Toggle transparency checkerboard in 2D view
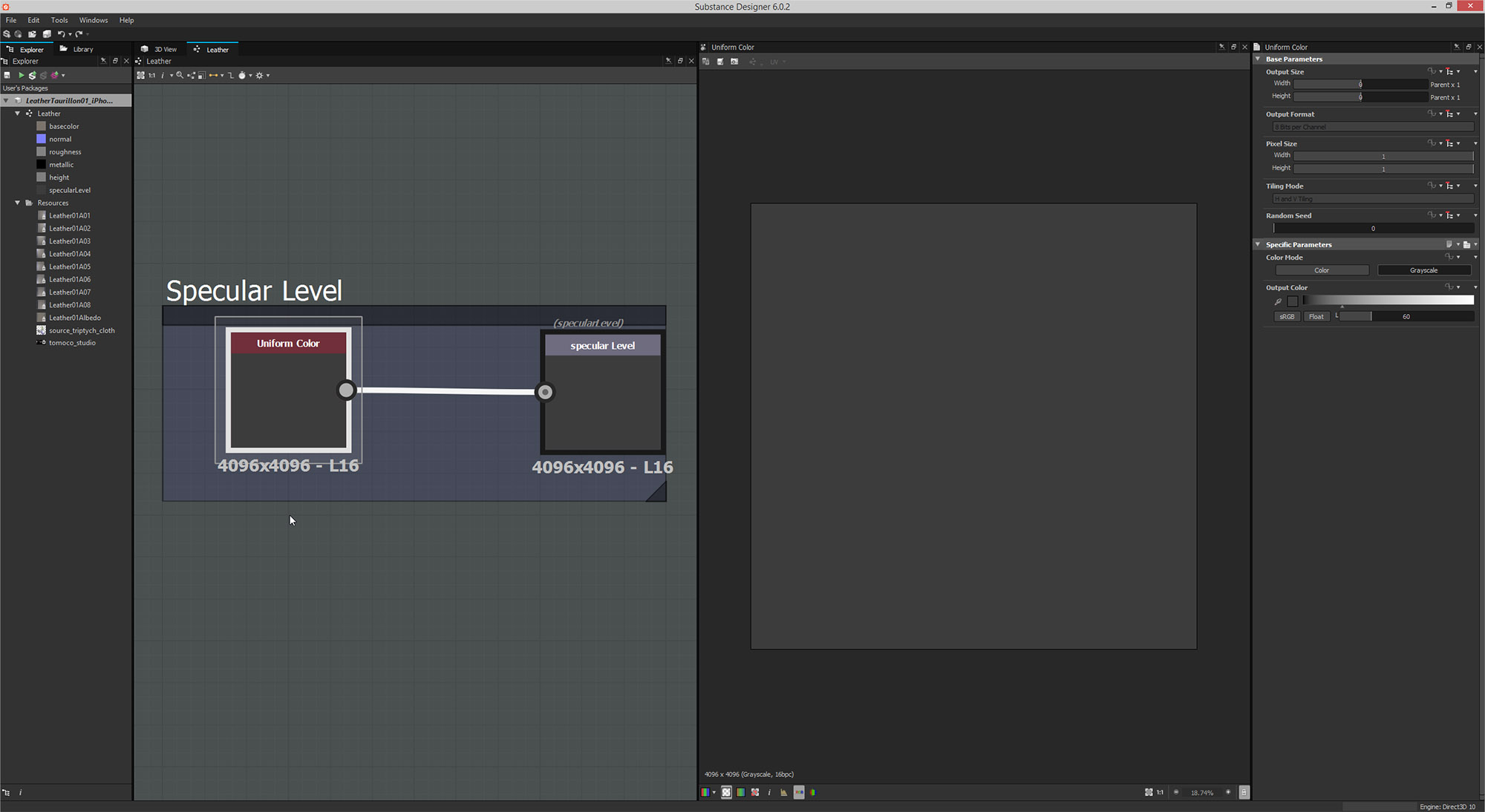 [x=726, y=792]
